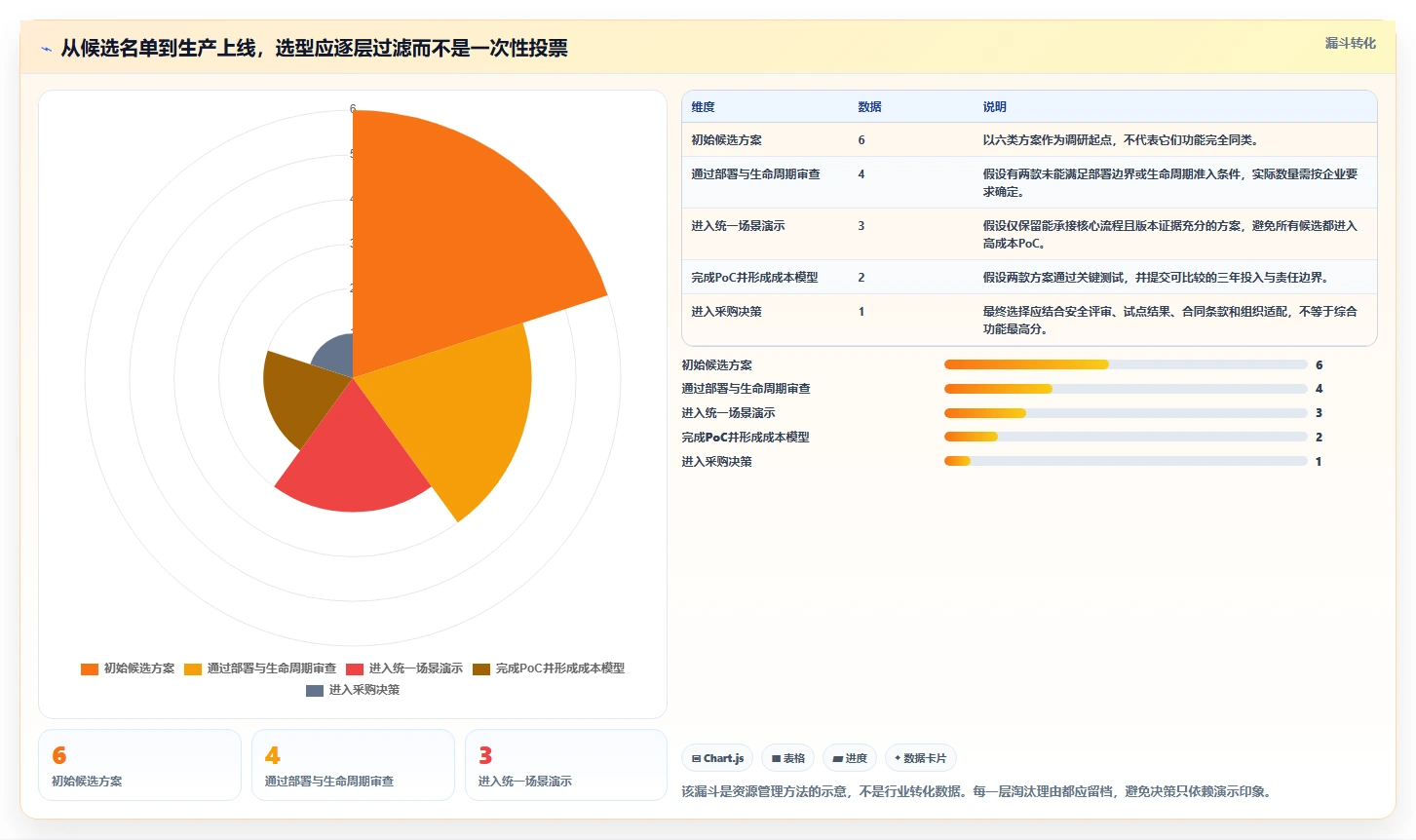Toggle the 进入采购决策 legend swatch
Image resolution: width=1416 pixels, height=840 pixels.
pyautogui.click(x=315, y=690)
